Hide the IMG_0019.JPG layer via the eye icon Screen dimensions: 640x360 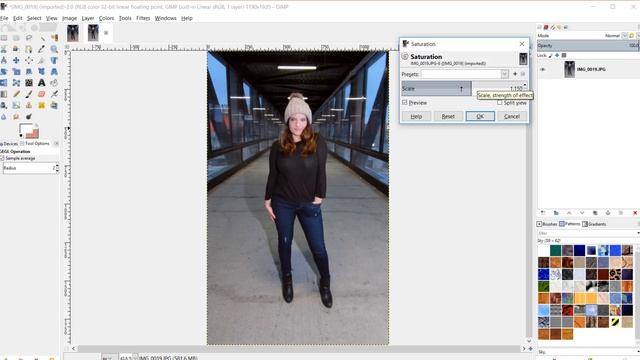tap(542, 69)
